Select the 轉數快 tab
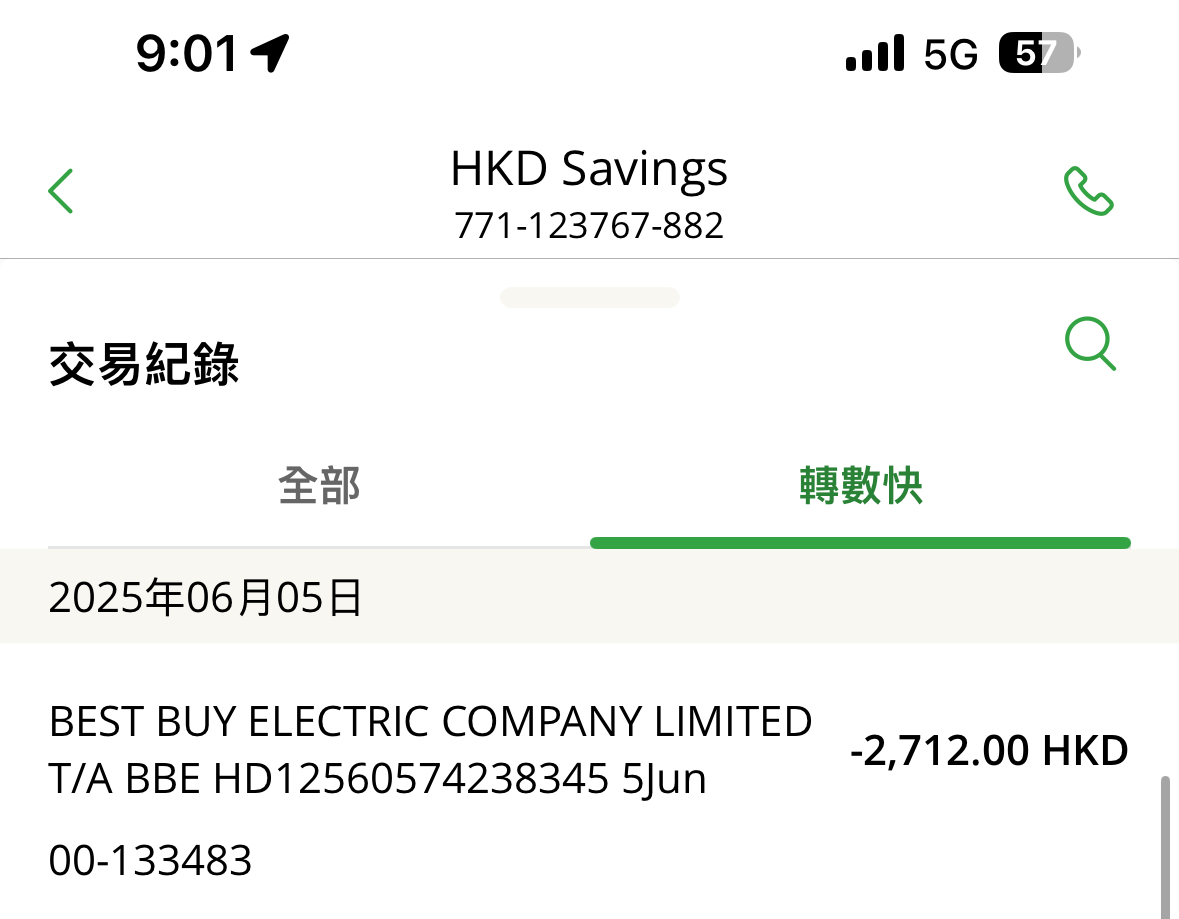The height and width of the screenshot is (919, 1179). click(x=860, y=487)
